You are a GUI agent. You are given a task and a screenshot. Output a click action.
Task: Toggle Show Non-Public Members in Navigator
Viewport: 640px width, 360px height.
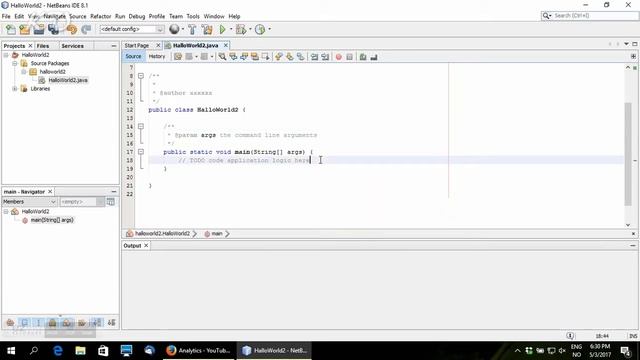[53, 323]
